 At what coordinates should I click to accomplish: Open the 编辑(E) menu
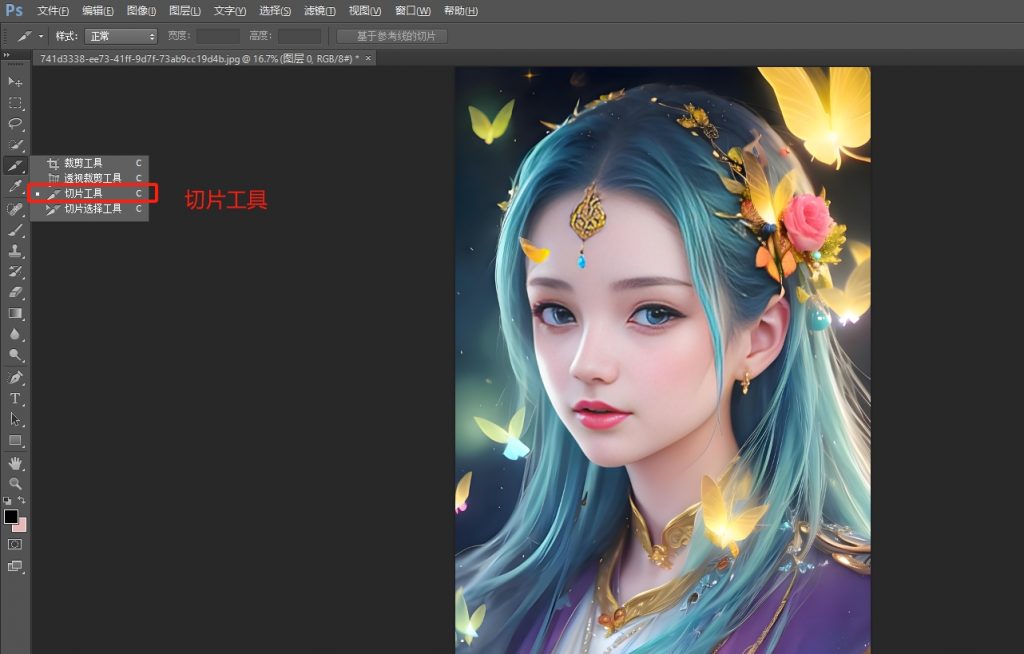click(97, 11)
